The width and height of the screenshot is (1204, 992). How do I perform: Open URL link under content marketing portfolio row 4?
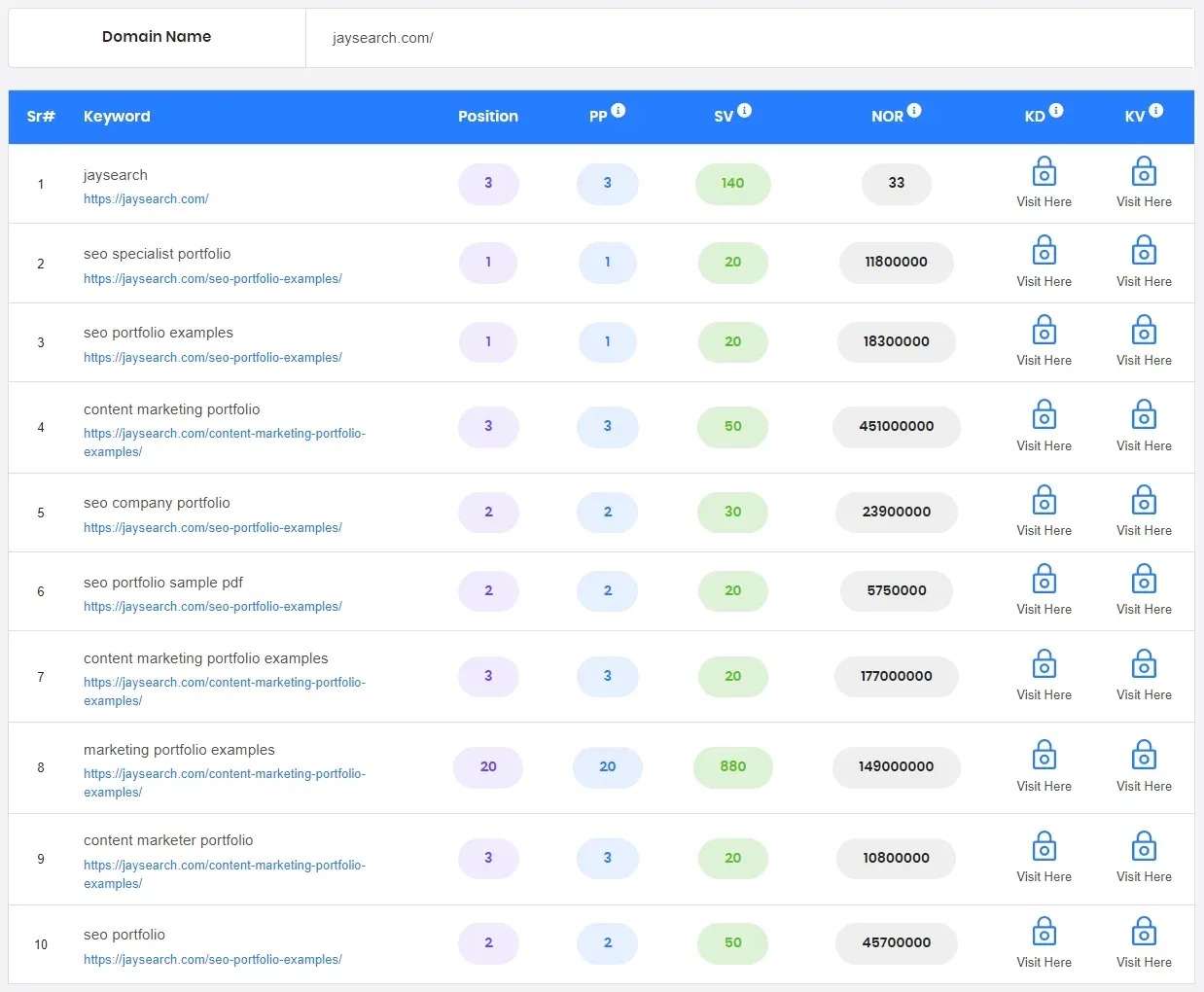[225, 443]
